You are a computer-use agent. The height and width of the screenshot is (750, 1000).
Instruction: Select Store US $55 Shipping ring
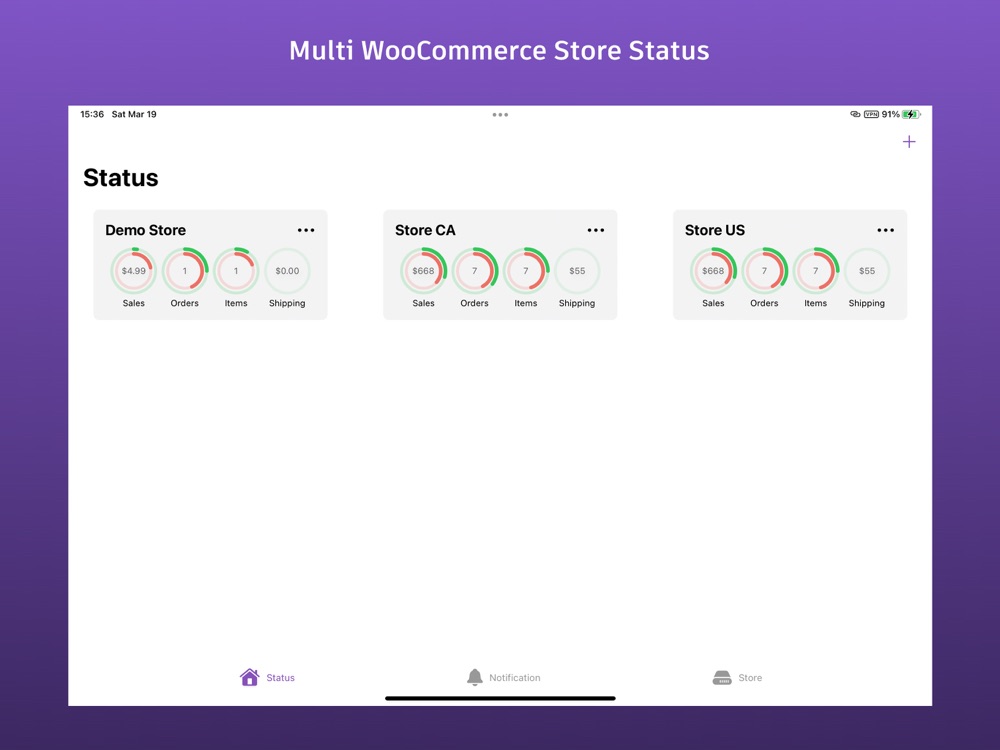point(867,270)
